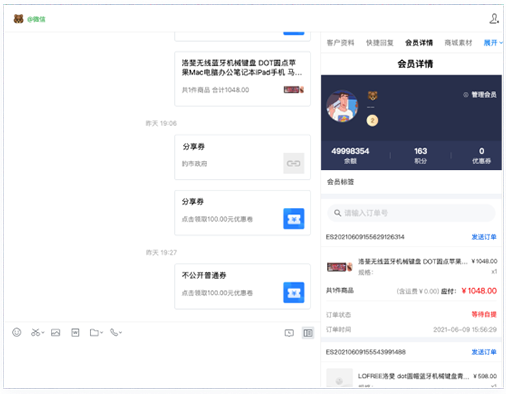Expand phone call options arrow

pyautogui.click(x=120, y=333)
